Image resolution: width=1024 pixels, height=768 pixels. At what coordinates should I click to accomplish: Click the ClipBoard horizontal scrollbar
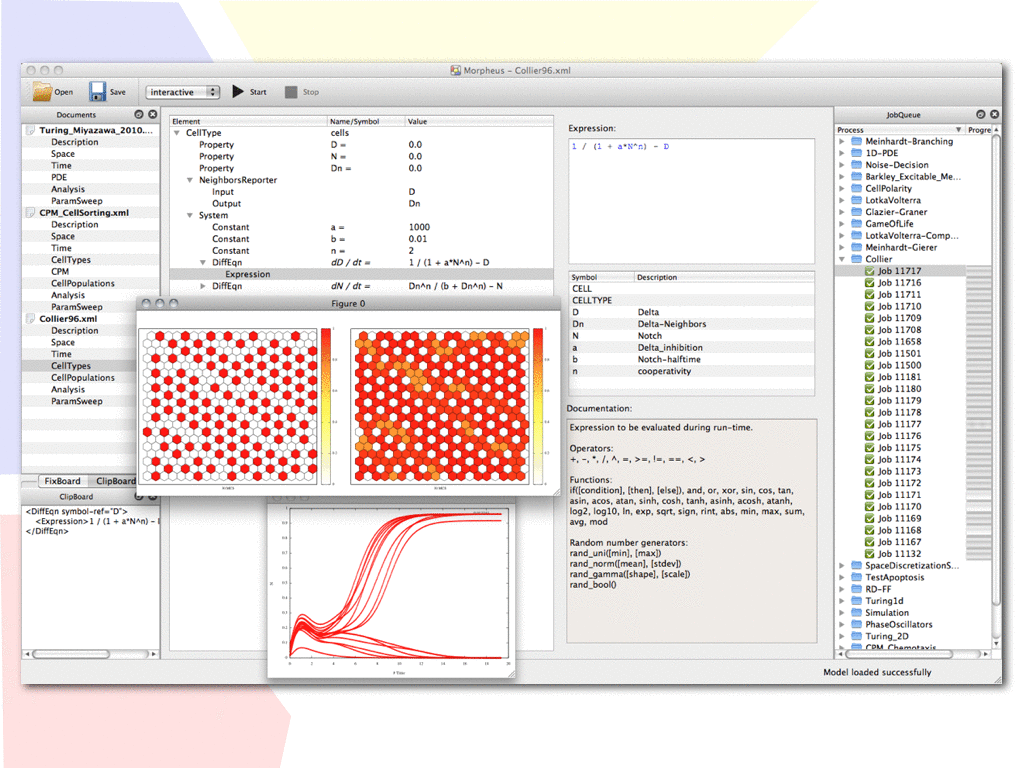click(x=91, y=654)
